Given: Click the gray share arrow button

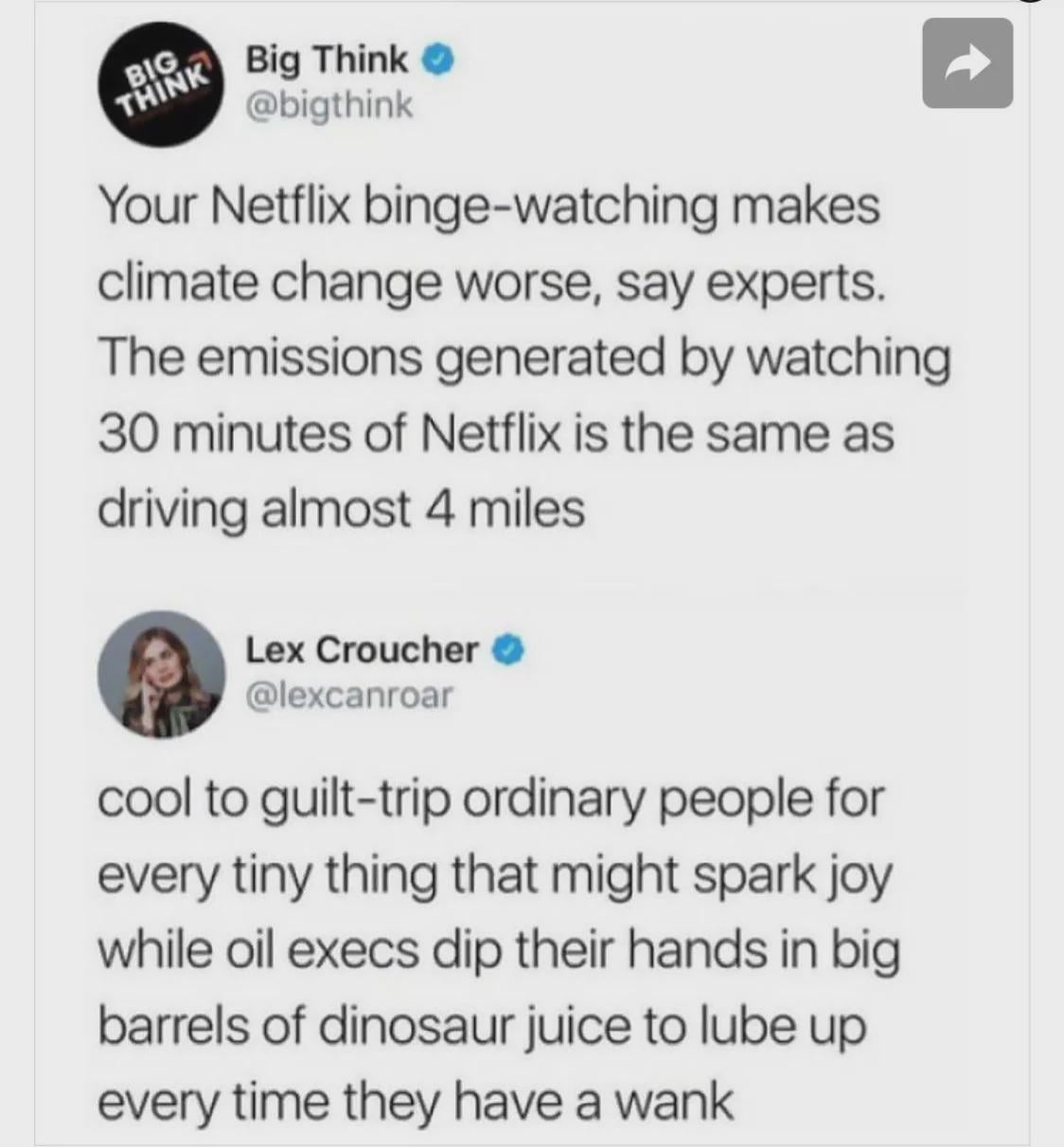Looking at the screenshot, I should click(x=967, y=62).
